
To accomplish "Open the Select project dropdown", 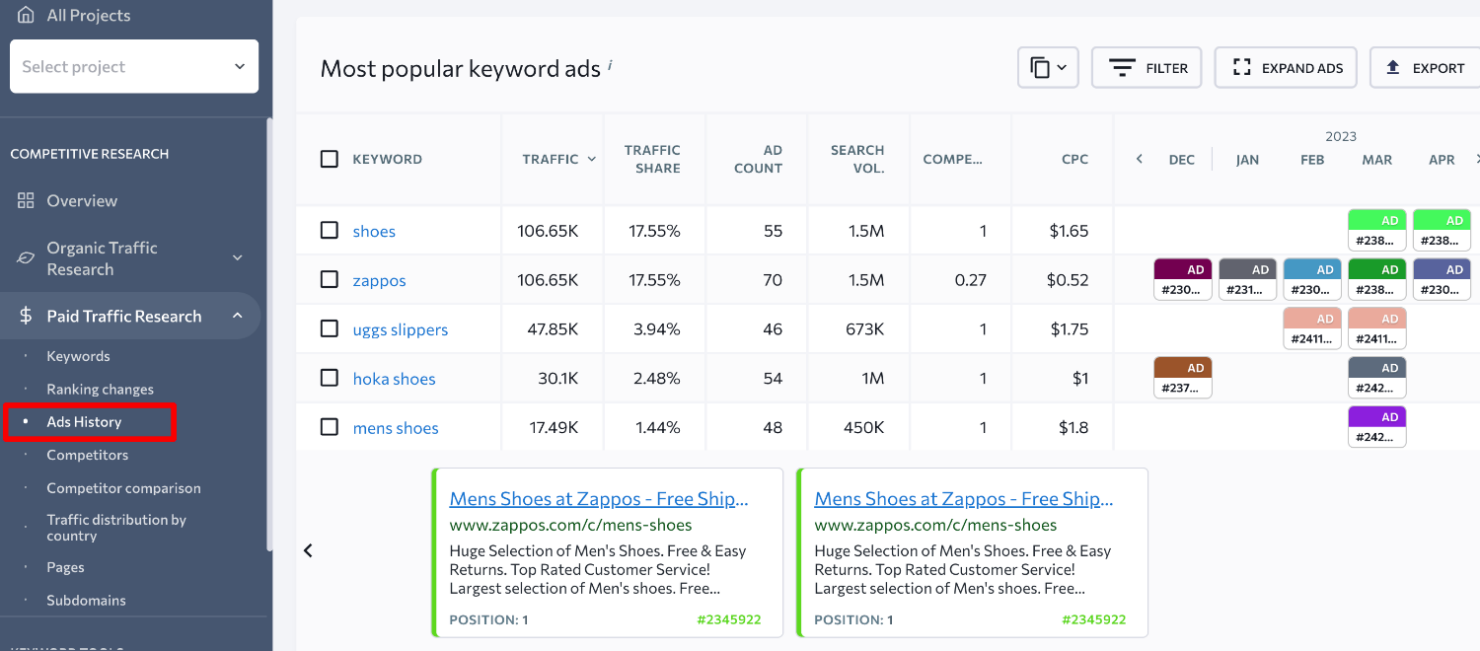I will pyautogui.click(x=134, y=66).
